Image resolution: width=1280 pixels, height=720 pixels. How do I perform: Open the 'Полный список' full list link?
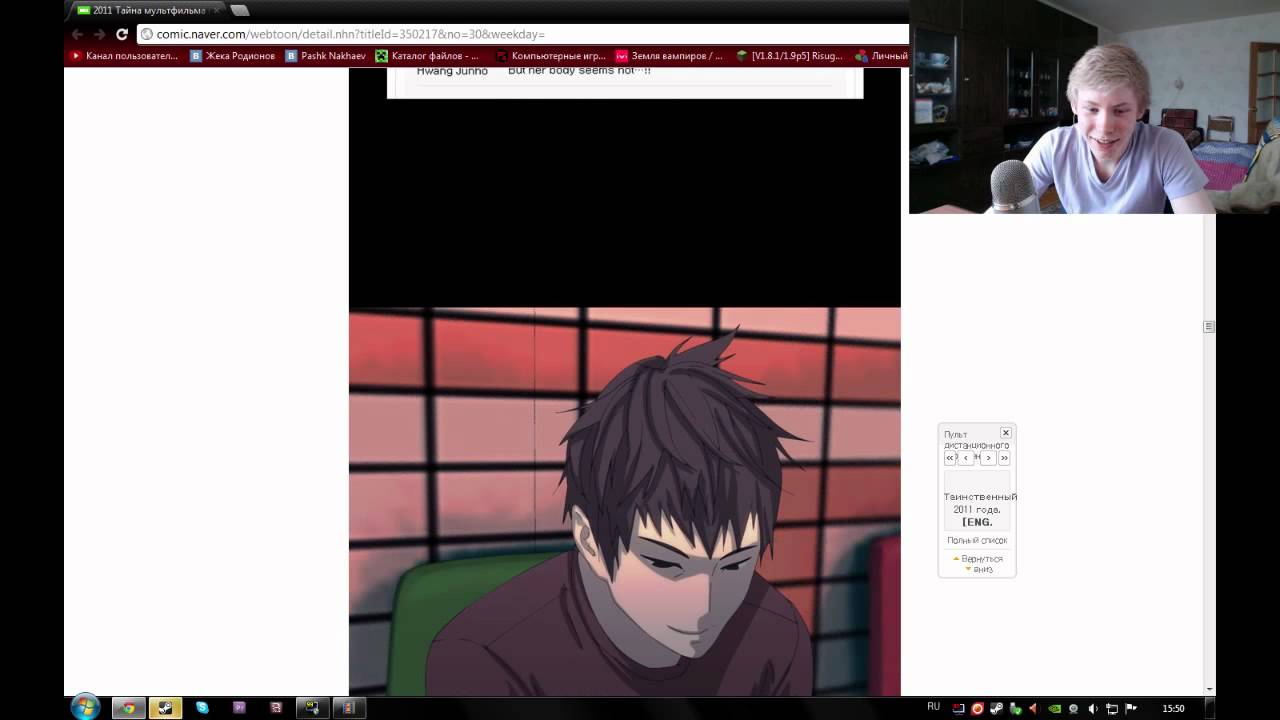click(977, 541)
